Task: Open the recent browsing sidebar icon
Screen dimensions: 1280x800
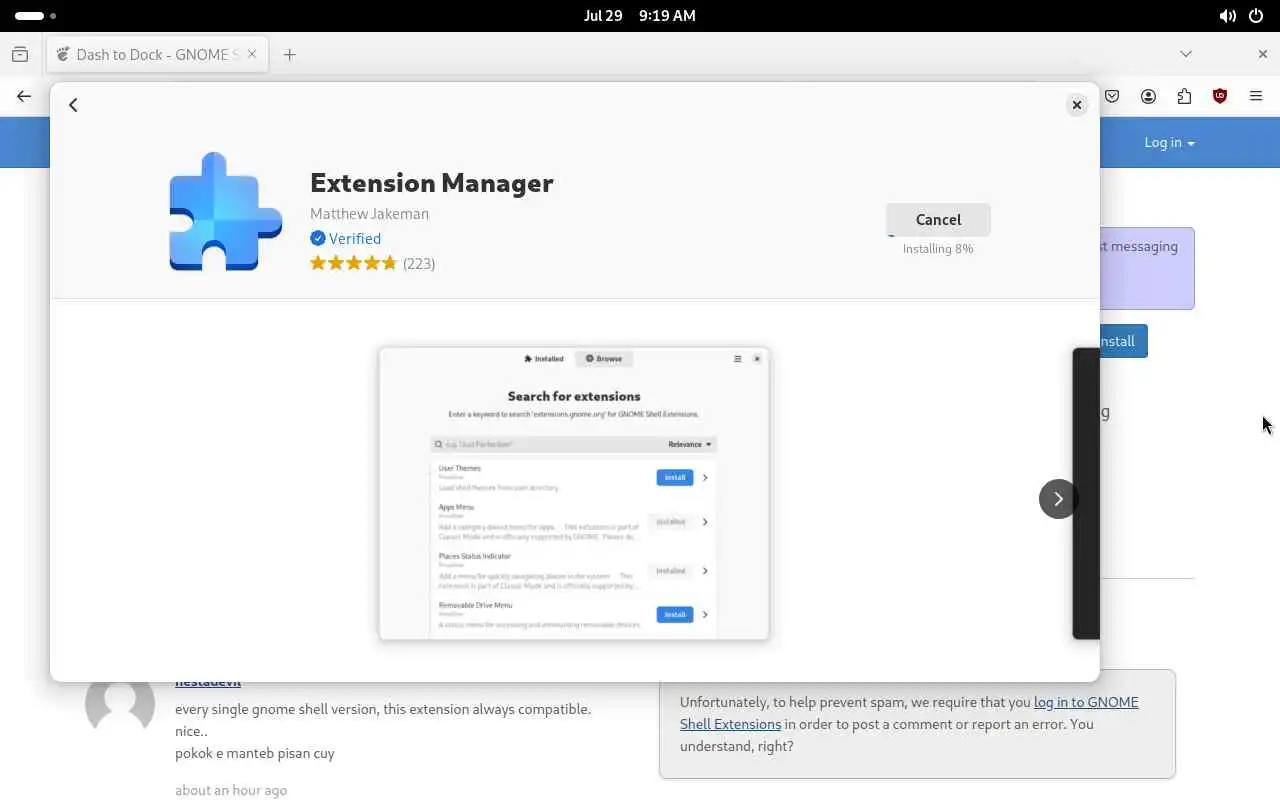Action: point(20,54)
